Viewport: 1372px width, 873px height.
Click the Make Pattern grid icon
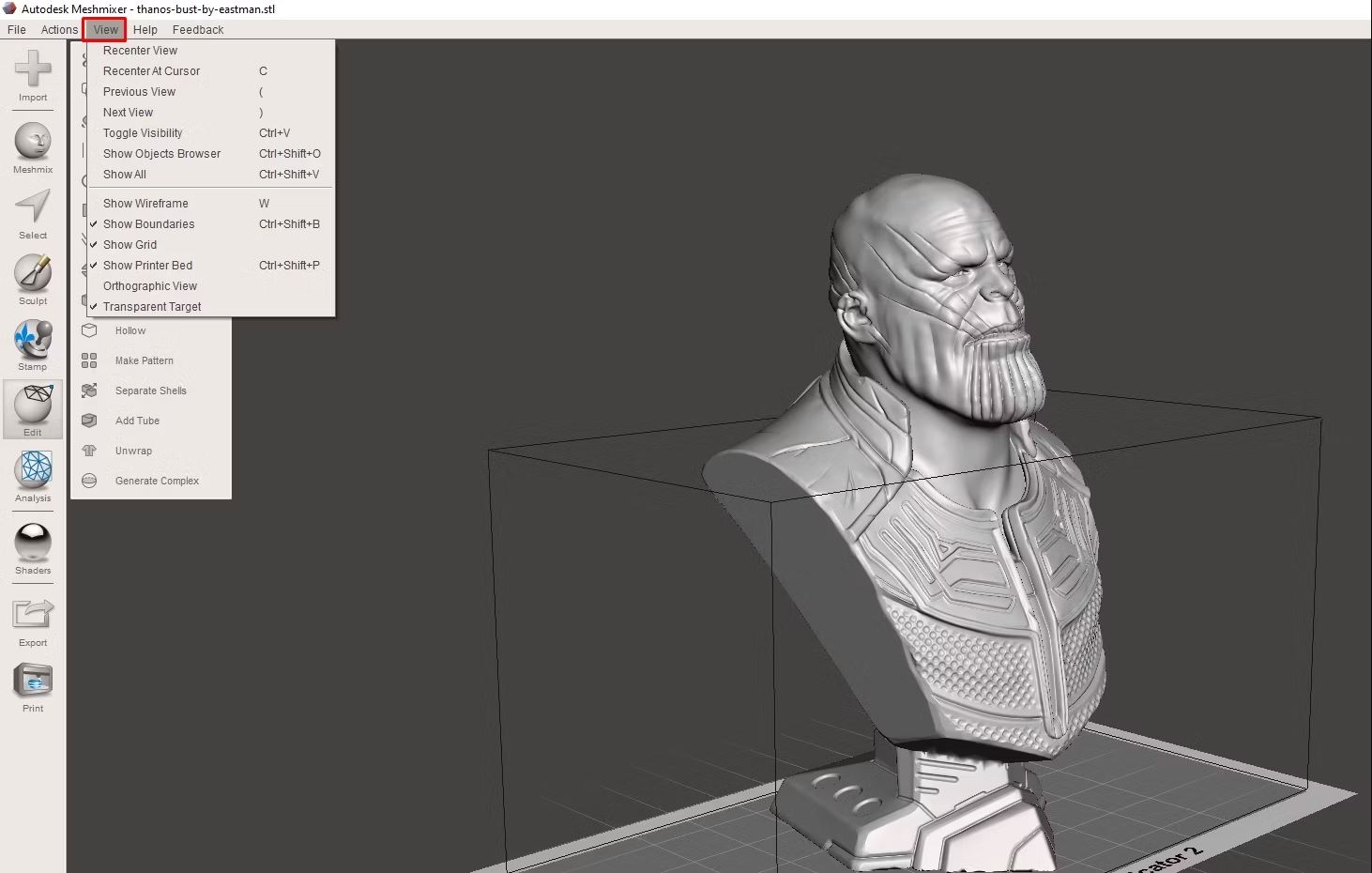(x=89, y=360)
